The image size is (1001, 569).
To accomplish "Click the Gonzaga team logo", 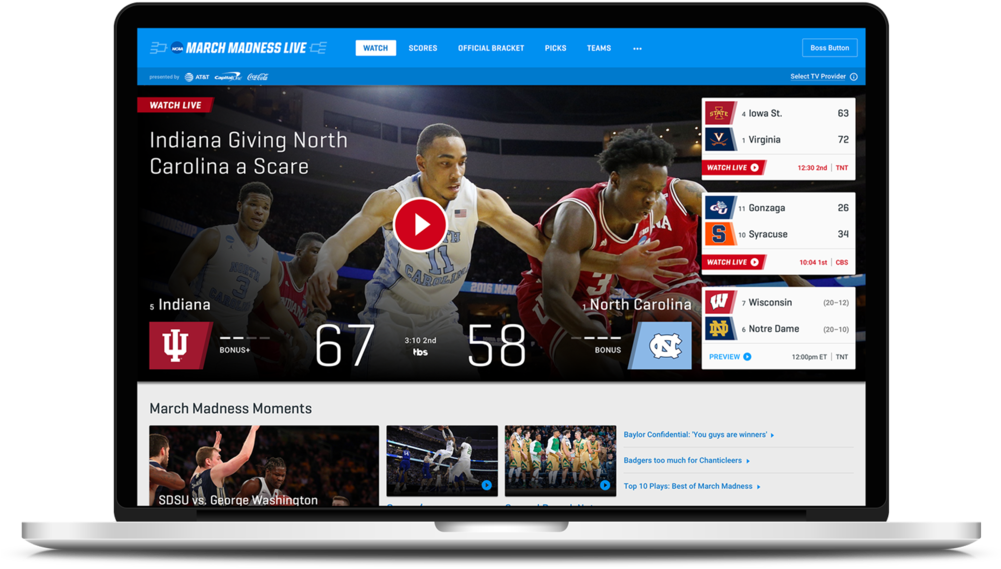I will (719, 208).
